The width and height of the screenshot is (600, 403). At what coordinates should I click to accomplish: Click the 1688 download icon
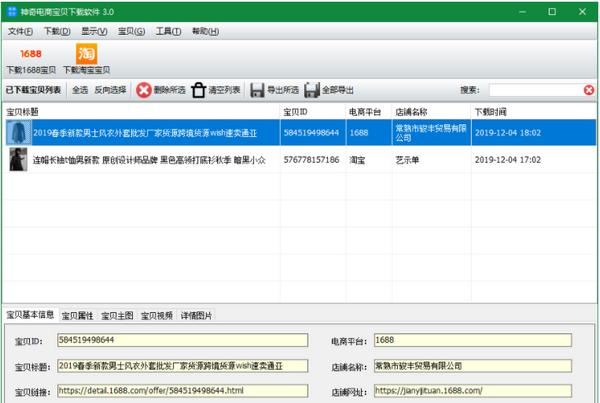pyautogui.click(x=31, y=54)
